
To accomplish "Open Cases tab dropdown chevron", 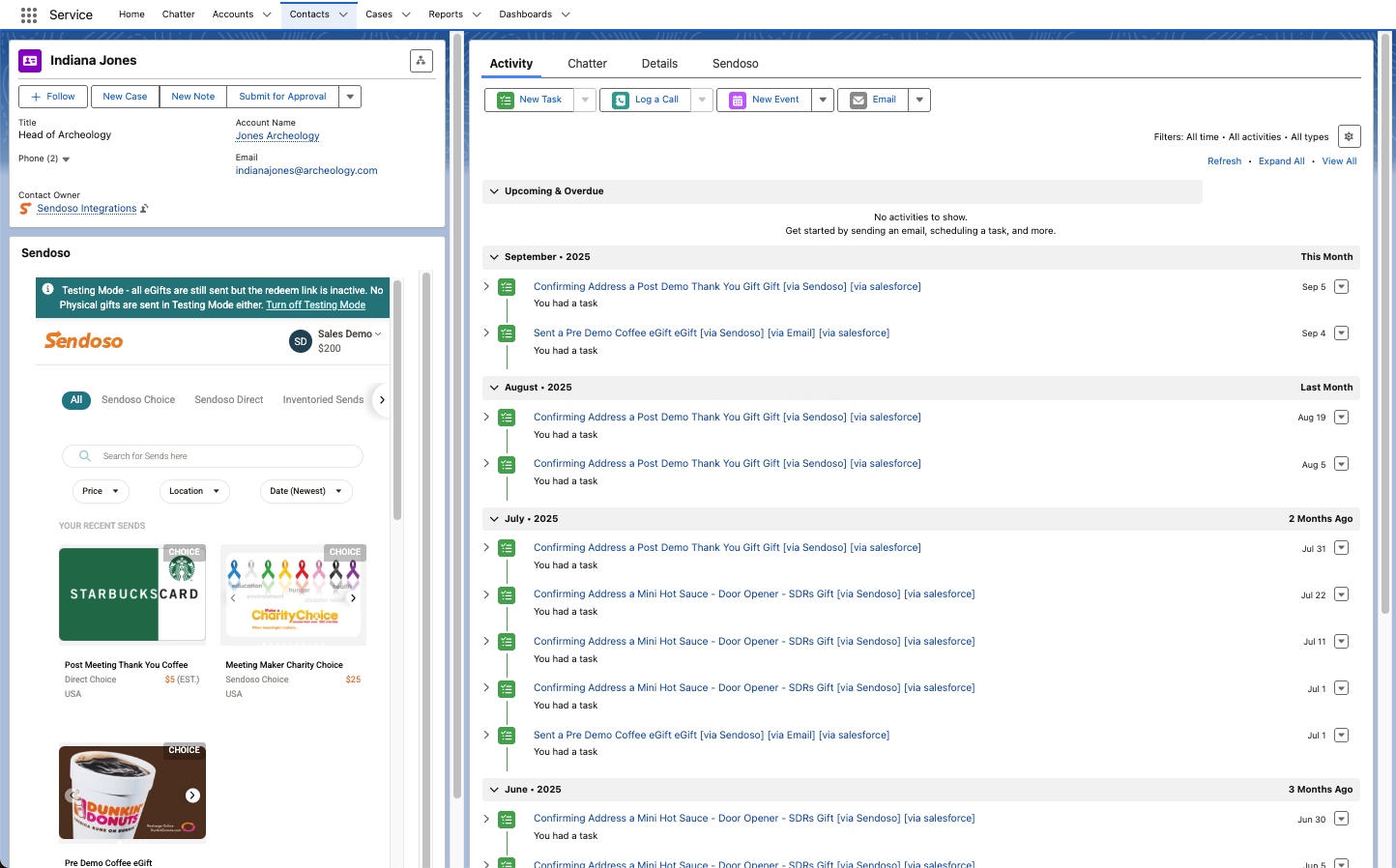I will (406, 14).
